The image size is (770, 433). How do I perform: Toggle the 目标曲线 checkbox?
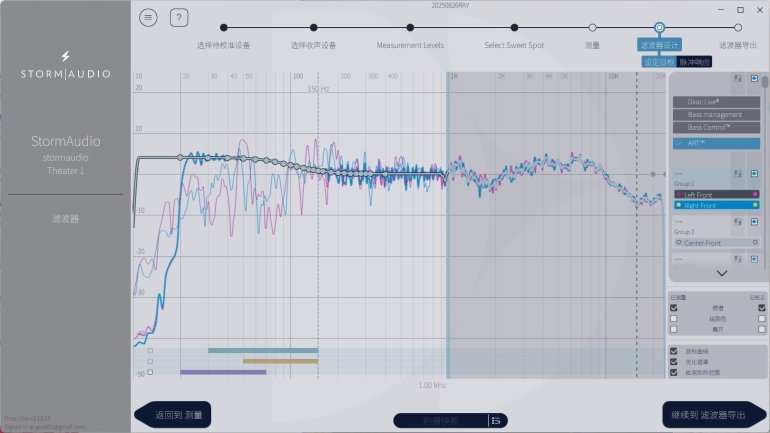coord(674,351)
